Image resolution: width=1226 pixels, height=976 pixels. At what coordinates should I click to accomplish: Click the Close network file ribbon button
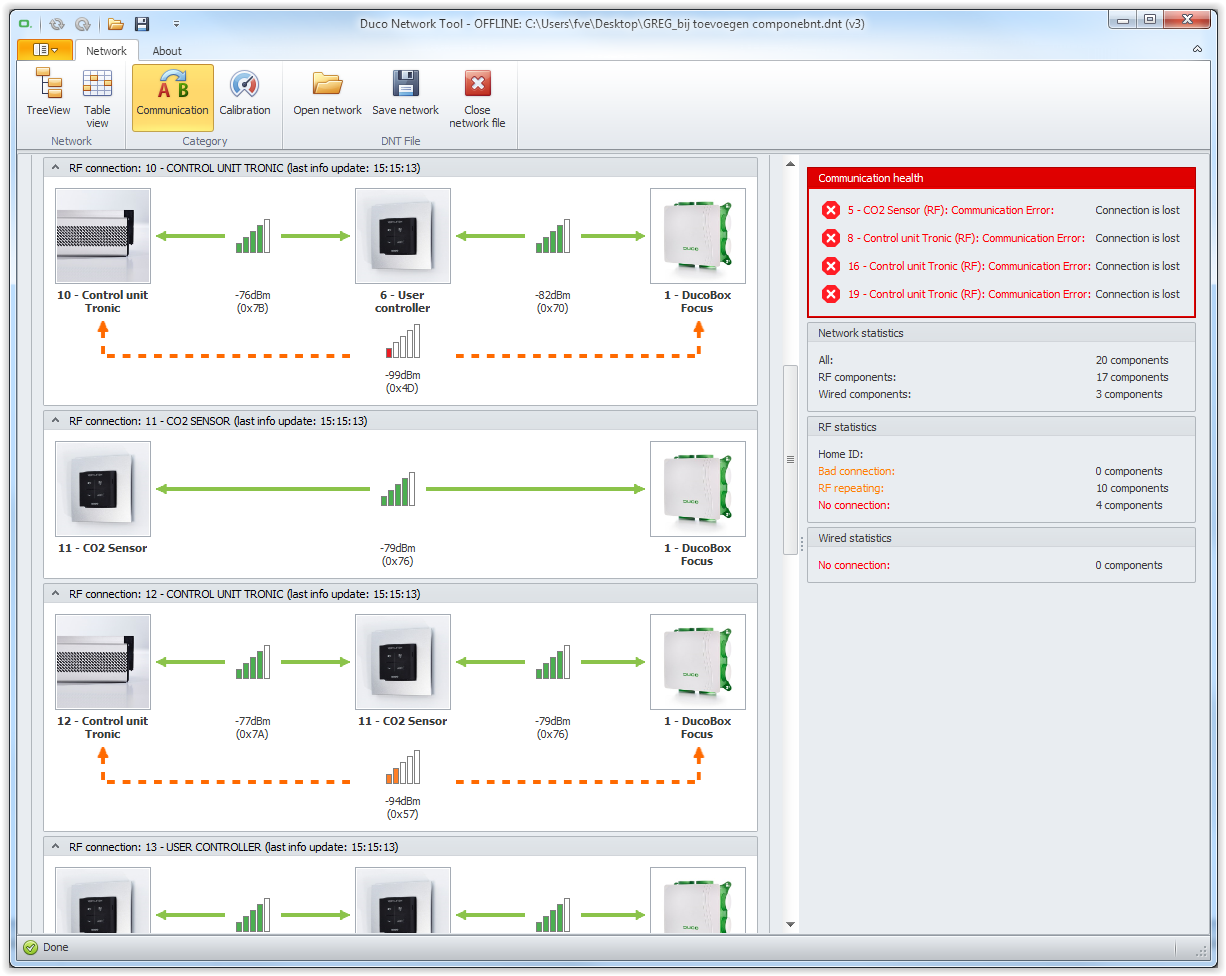coord(477,97)
